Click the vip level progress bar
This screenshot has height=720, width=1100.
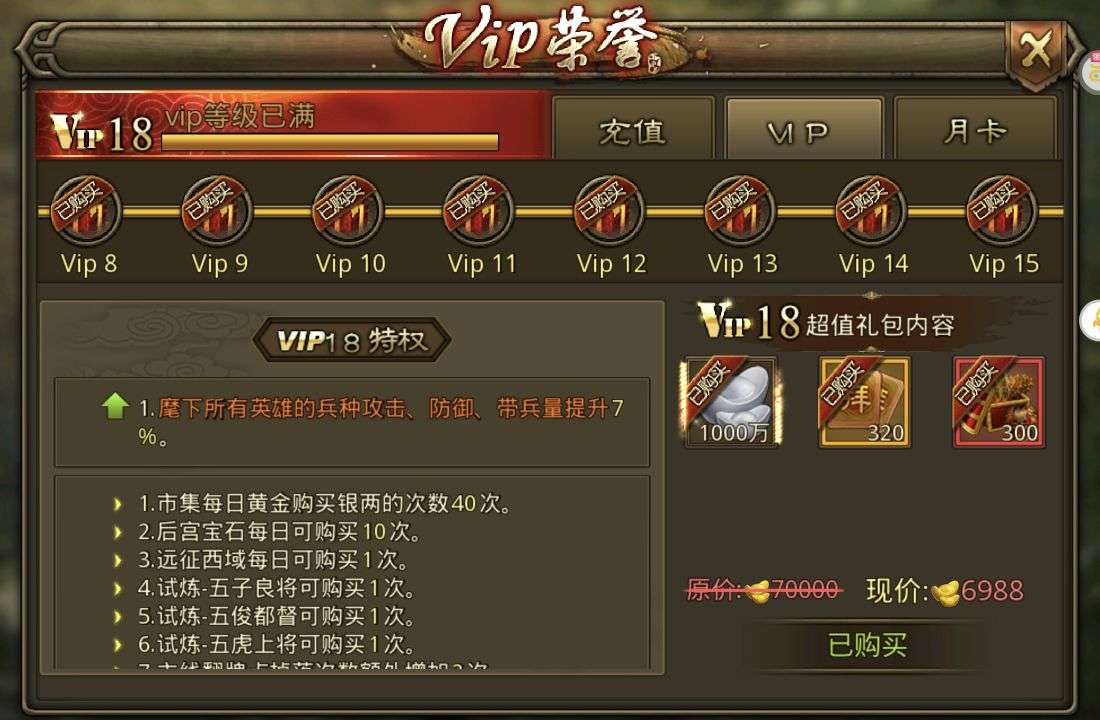coord(330,142)
